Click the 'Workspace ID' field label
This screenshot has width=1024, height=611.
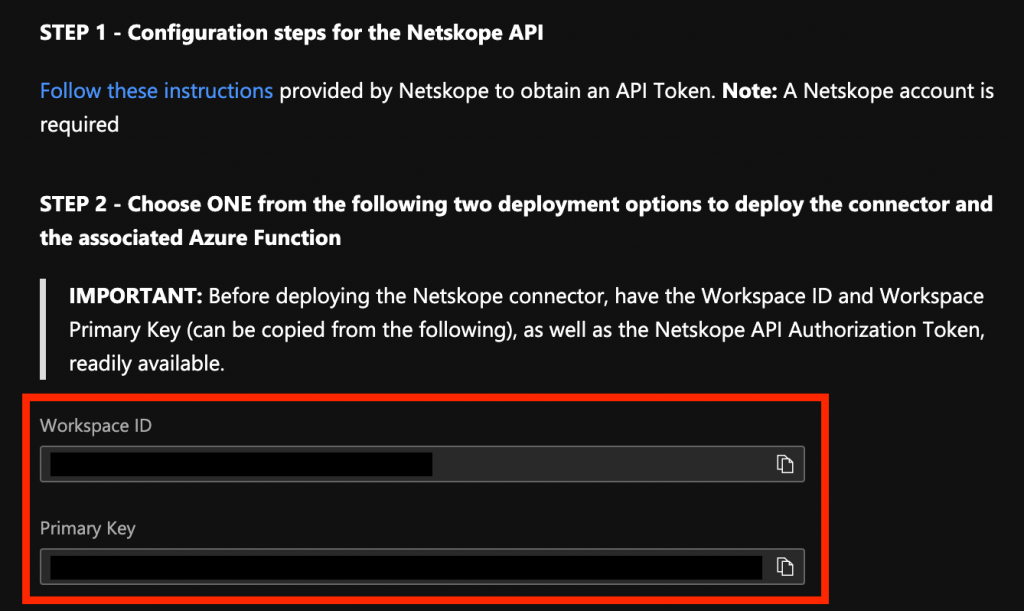coord(96,426)
